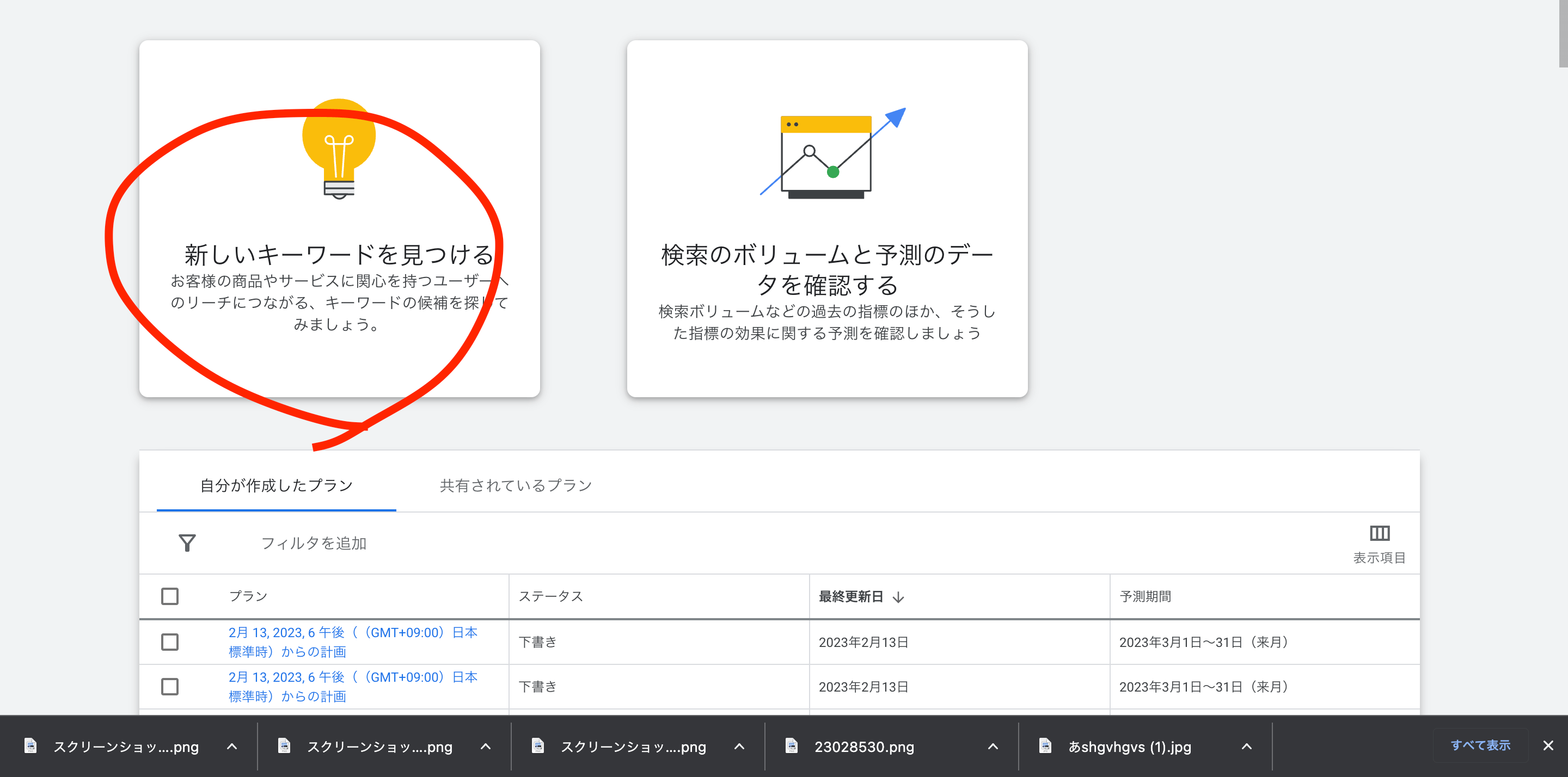Expand options chevron for 23028530.png download
Screen dimensions: 1568x777
point(992,746)
